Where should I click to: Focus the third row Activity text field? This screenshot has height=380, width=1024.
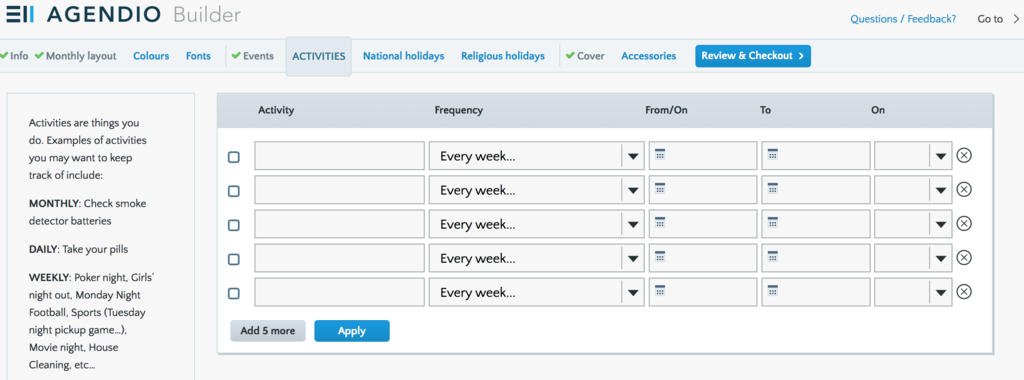click(x=340, y=223)
